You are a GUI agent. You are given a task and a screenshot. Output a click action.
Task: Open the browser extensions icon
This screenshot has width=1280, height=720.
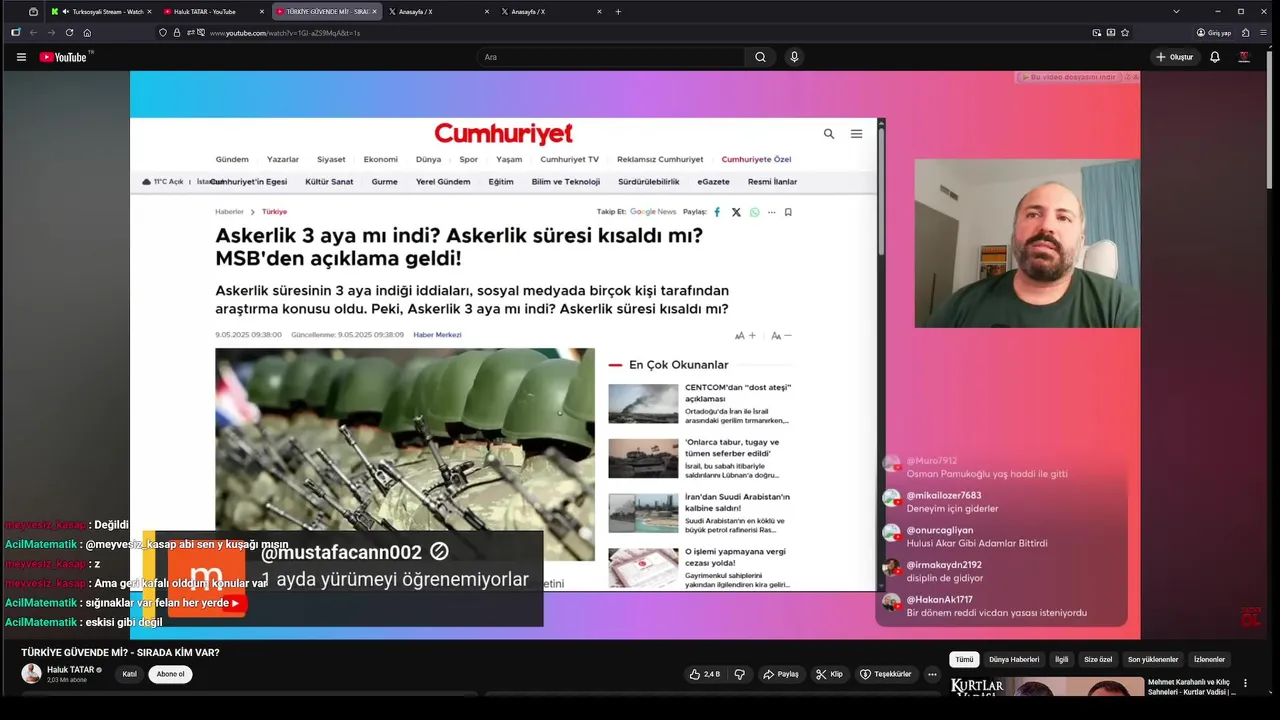coord(1246,33)
